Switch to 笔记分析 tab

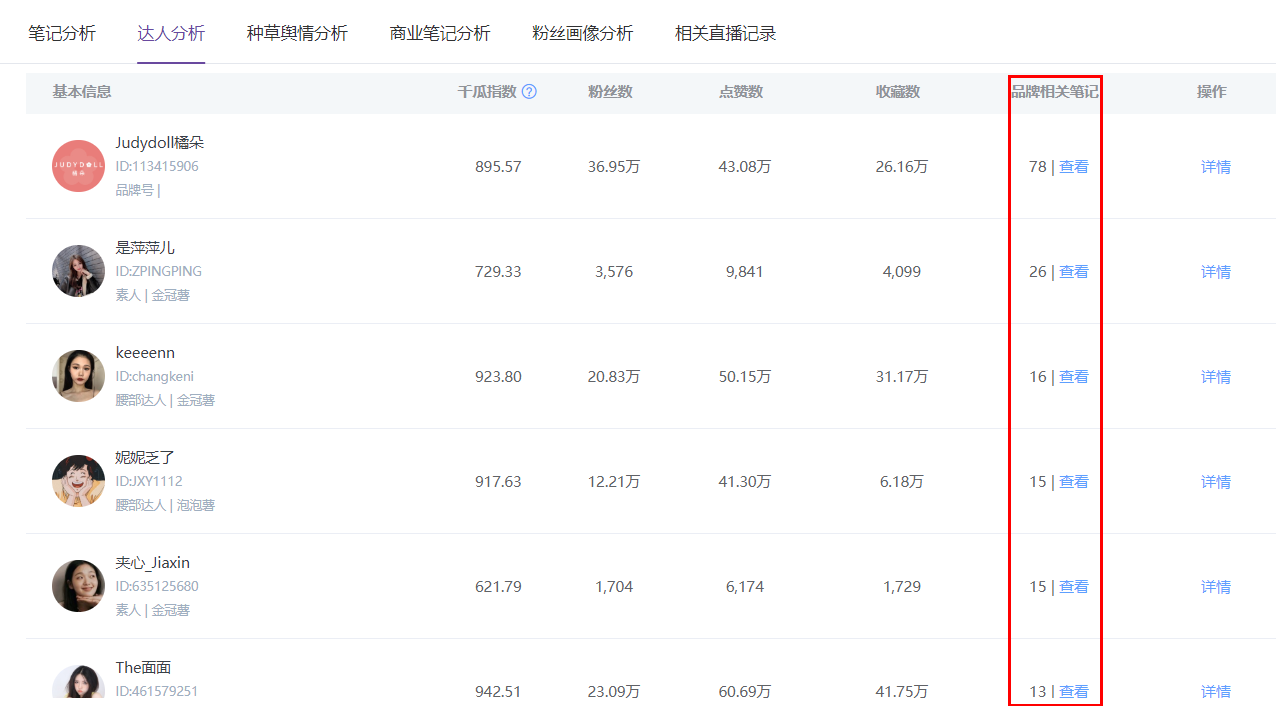point(62,33)
